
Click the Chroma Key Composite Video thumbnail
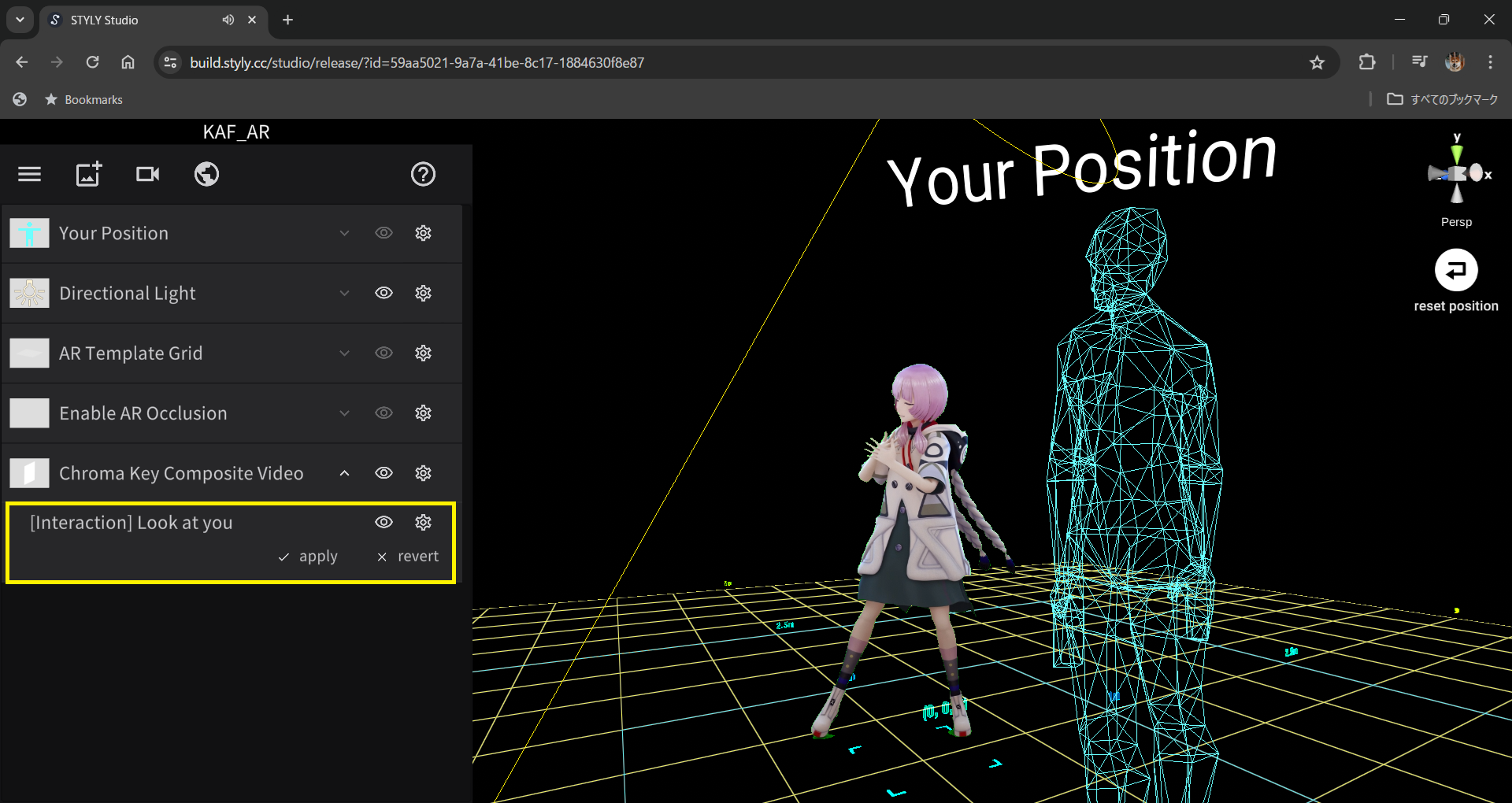pyautogui.click(x=30, y=473)
